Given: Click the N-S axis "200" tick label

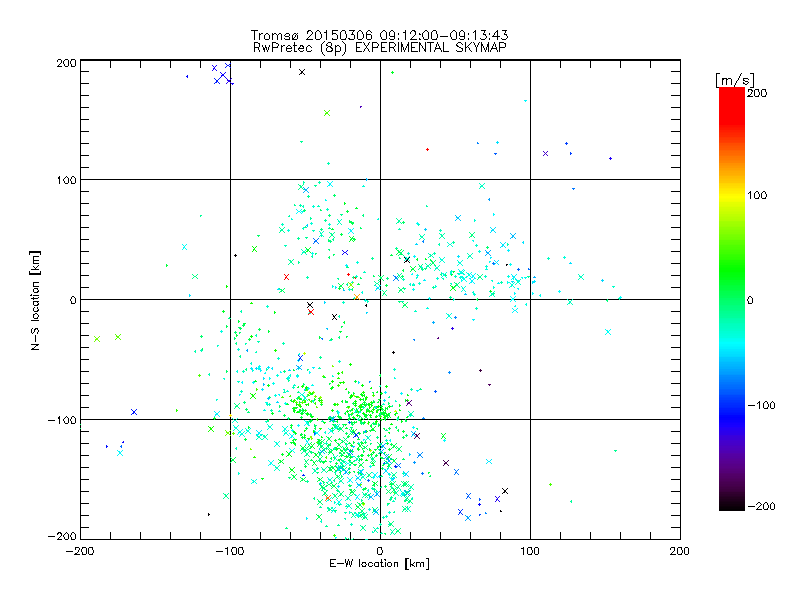Looking at the screenshot, I should tap(66, 63).
